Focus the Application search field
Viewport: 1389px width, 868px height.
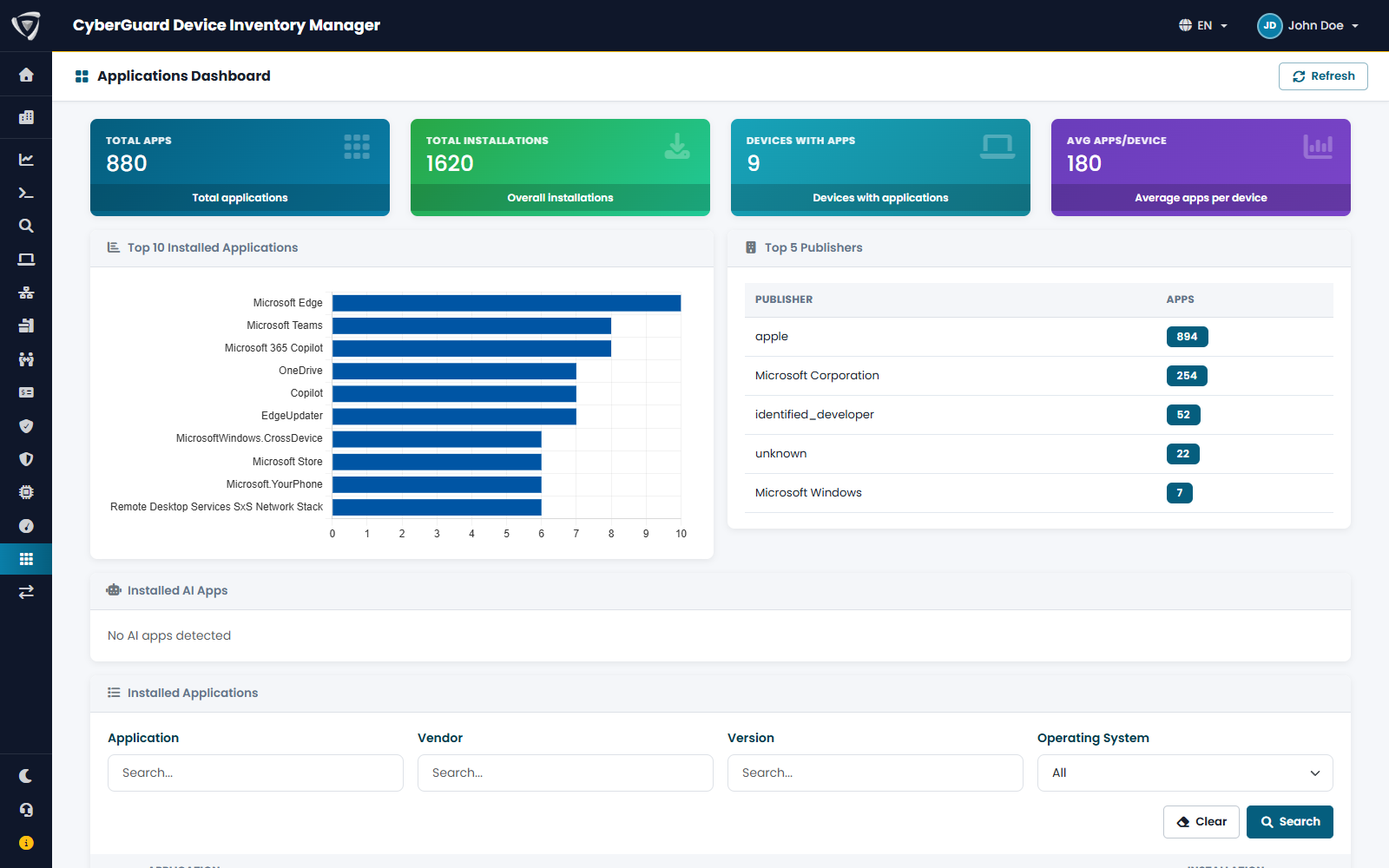255,773
